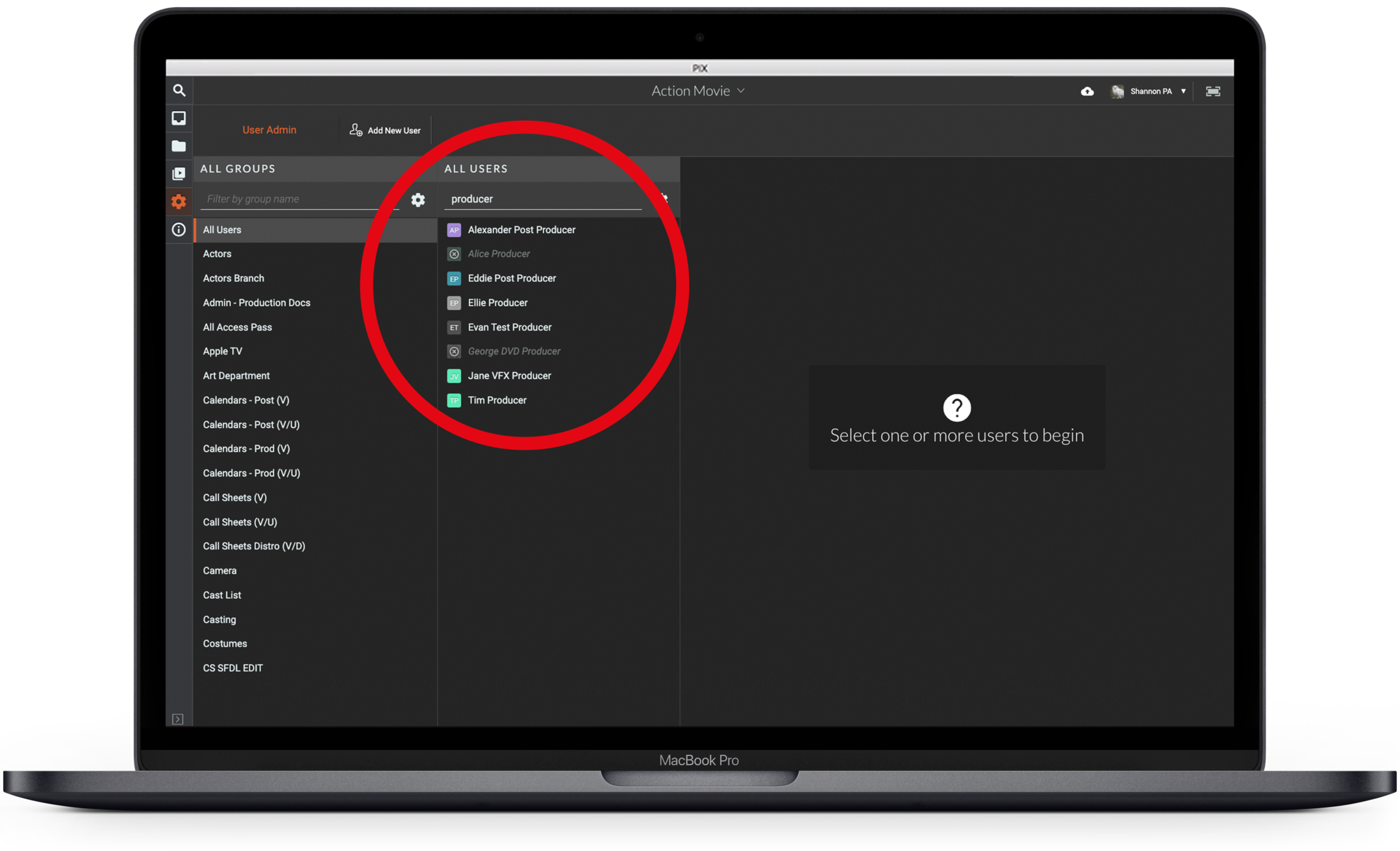Open the inbox icon in sidebar
This screenshot has width=1400, height=851.
pos(179,118)
